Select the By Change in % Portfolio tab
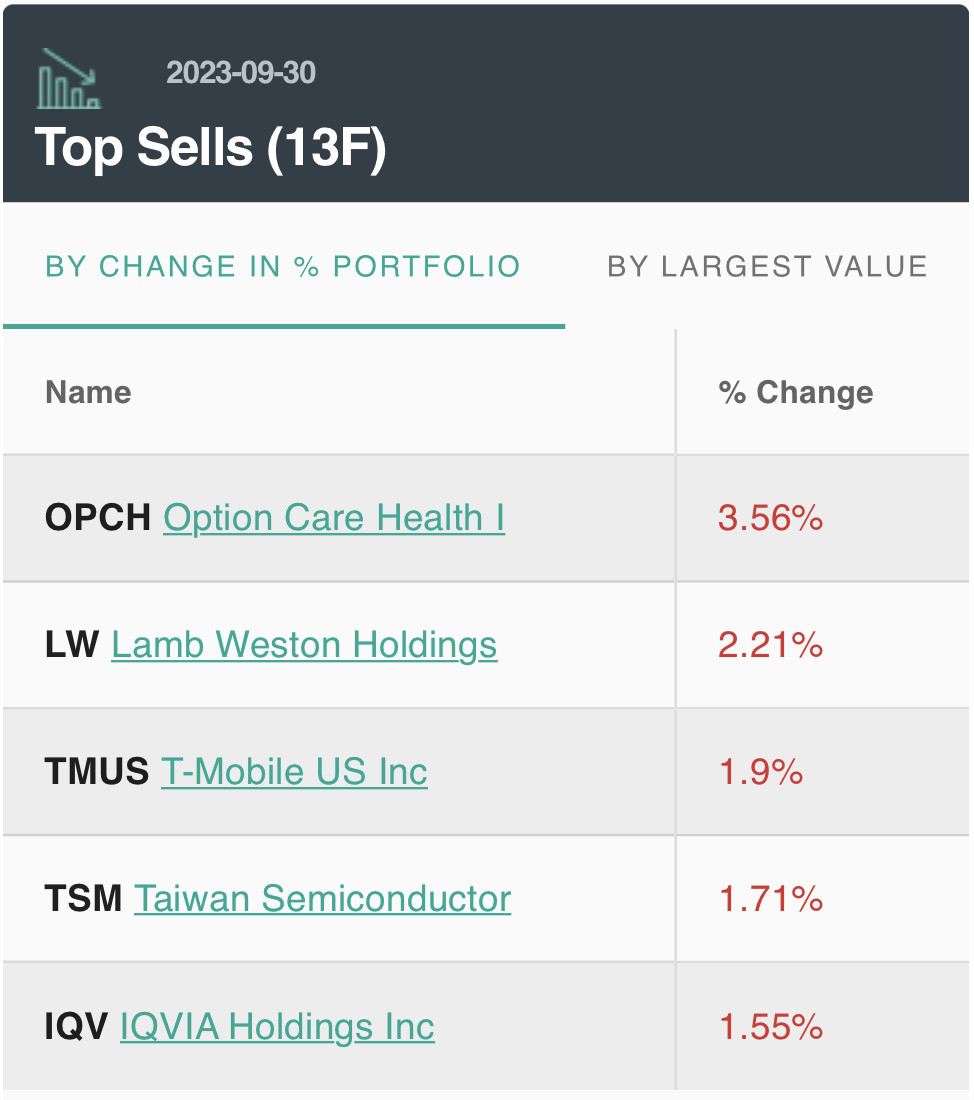Screen dimensions: 974x1100 pos(283,267)
